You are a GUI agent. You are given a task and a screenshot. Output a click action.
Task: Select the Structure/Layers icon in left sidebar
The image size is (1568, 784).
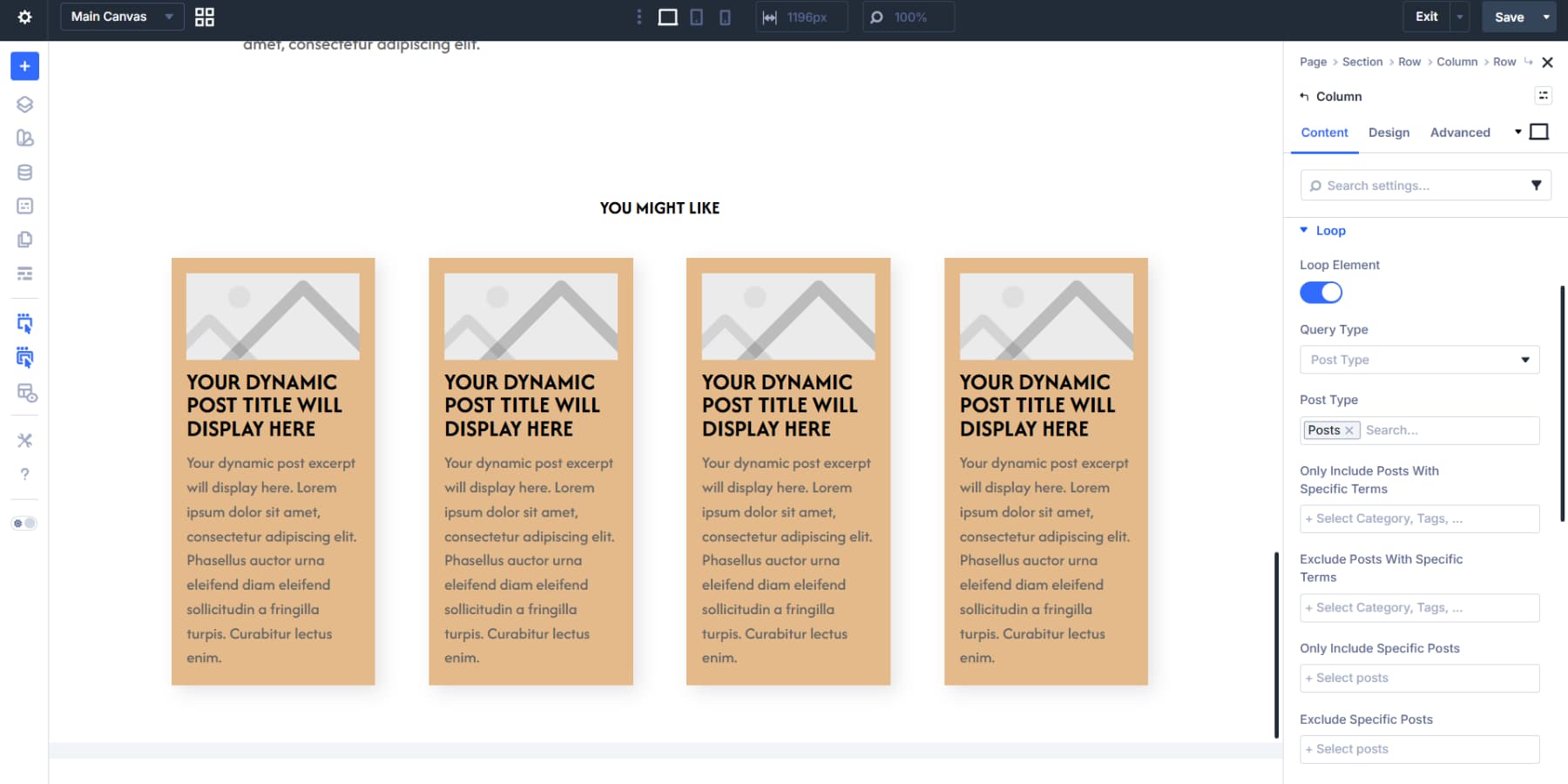[24, 104]
